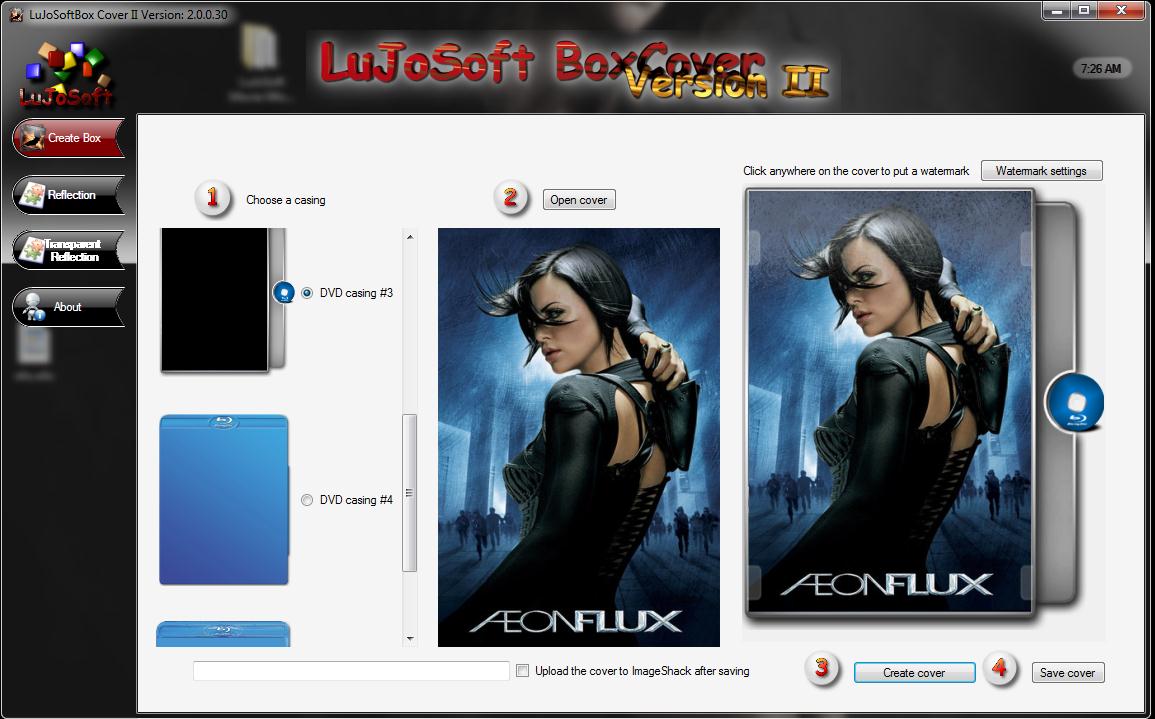Minimize the LuJoSoft BoxCover window
Screen dimensions: 1155x719
1058,10
